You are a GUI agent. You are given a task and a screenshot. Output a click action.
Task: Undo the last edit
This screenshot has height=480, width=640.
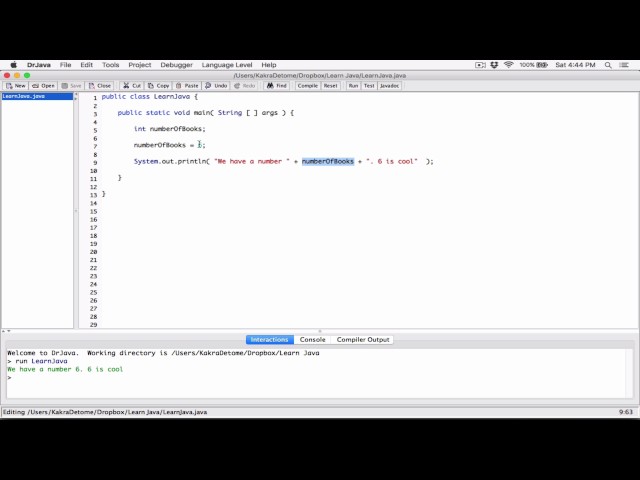[x=216, y=86]
